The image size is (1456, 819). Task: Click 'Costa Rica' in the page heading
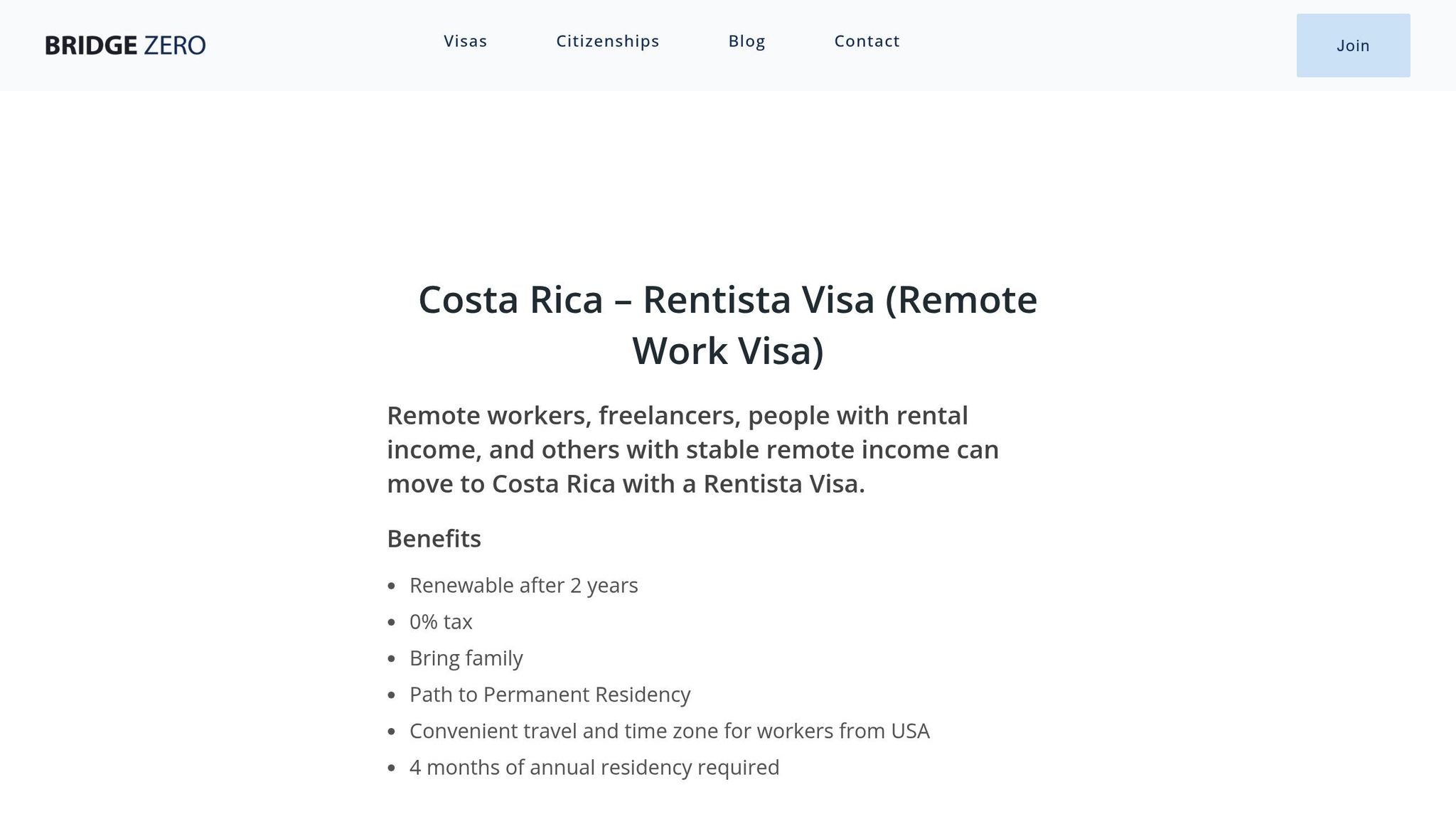[510, 299]
